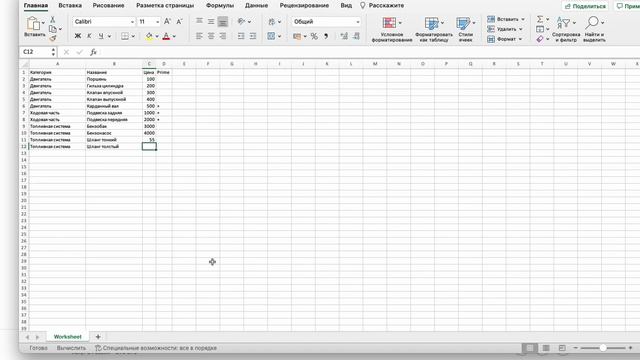Viewport: 640px width, 360px height.
Task: Click the AutoSum sigma icon
Action: (x=540, y=19)
